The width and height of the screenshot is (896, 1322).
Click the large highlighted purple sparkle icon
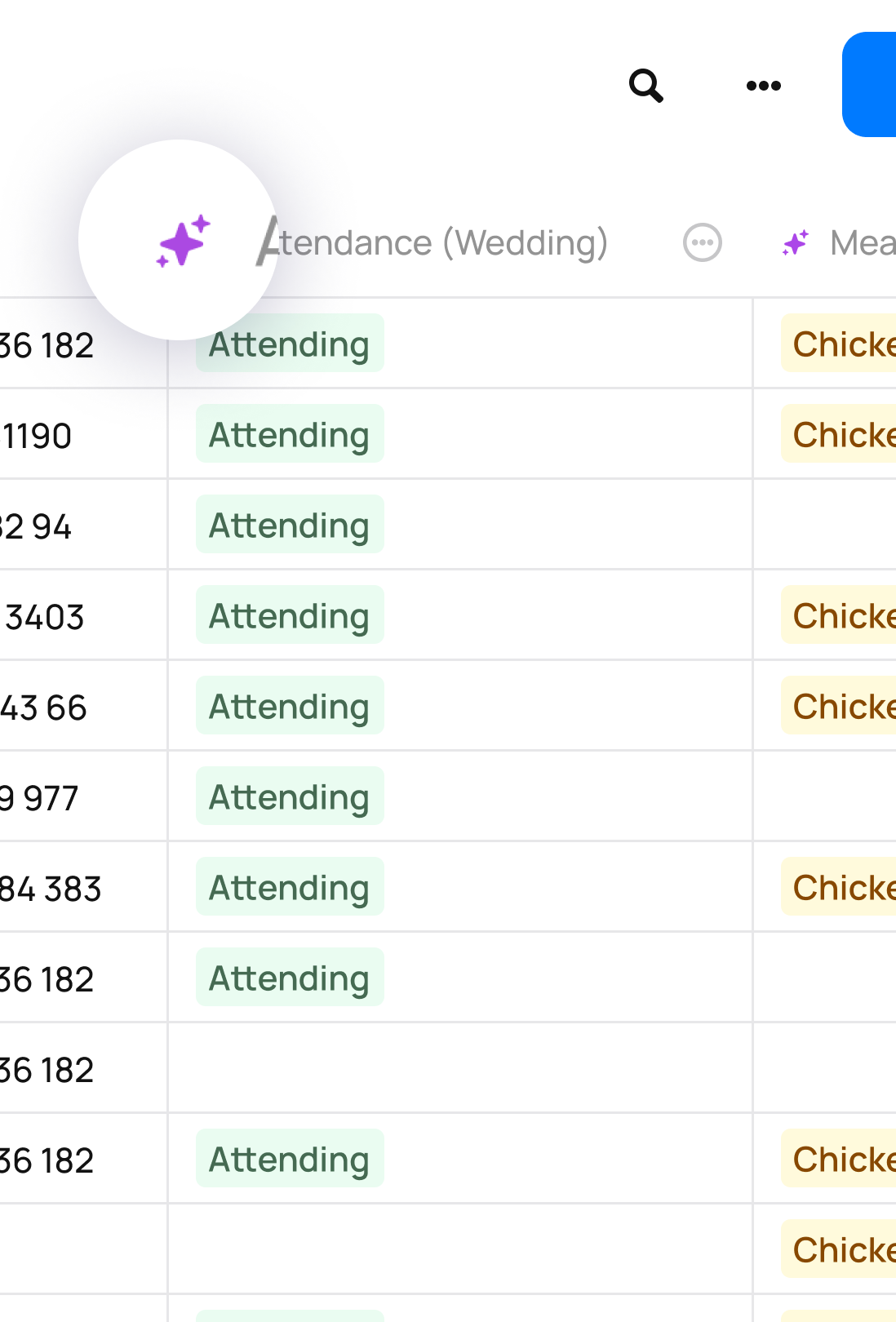click(x=184, y=241)
